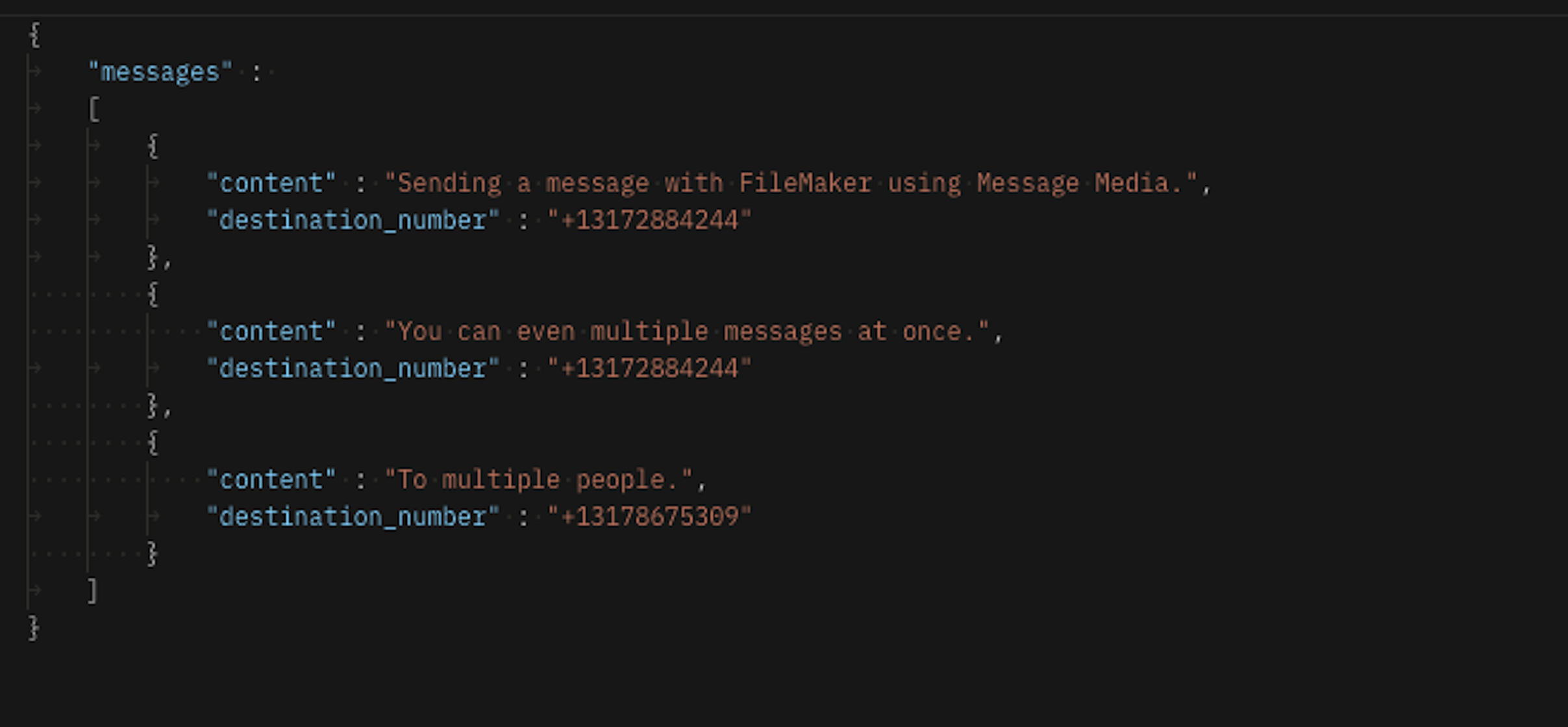The image size is (1568, 727).
Task: Place cursor on the outermost opening curly brace
Action: pos(35,34)
